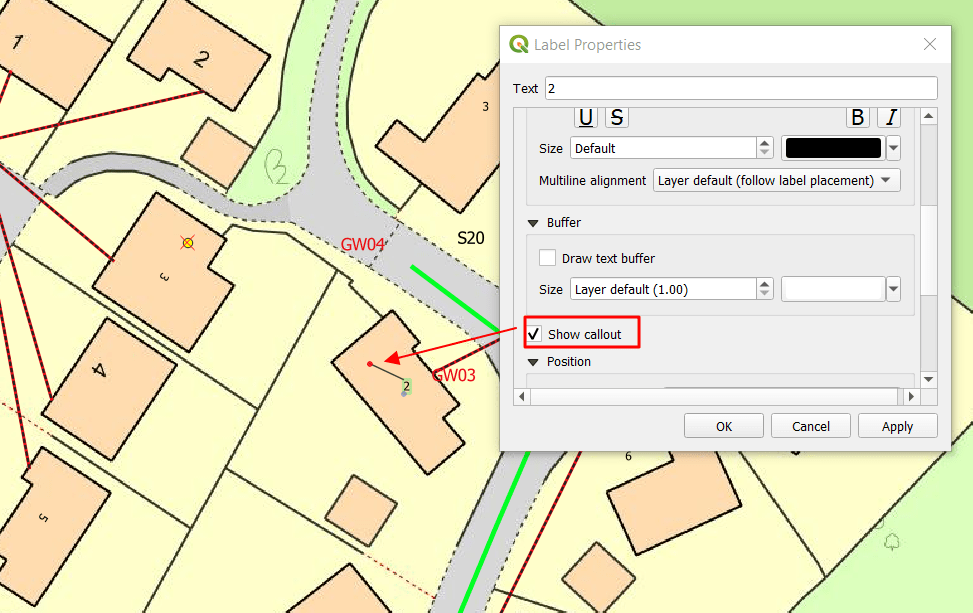Open the Multiline alignment dropdown

tap(776, 180)
